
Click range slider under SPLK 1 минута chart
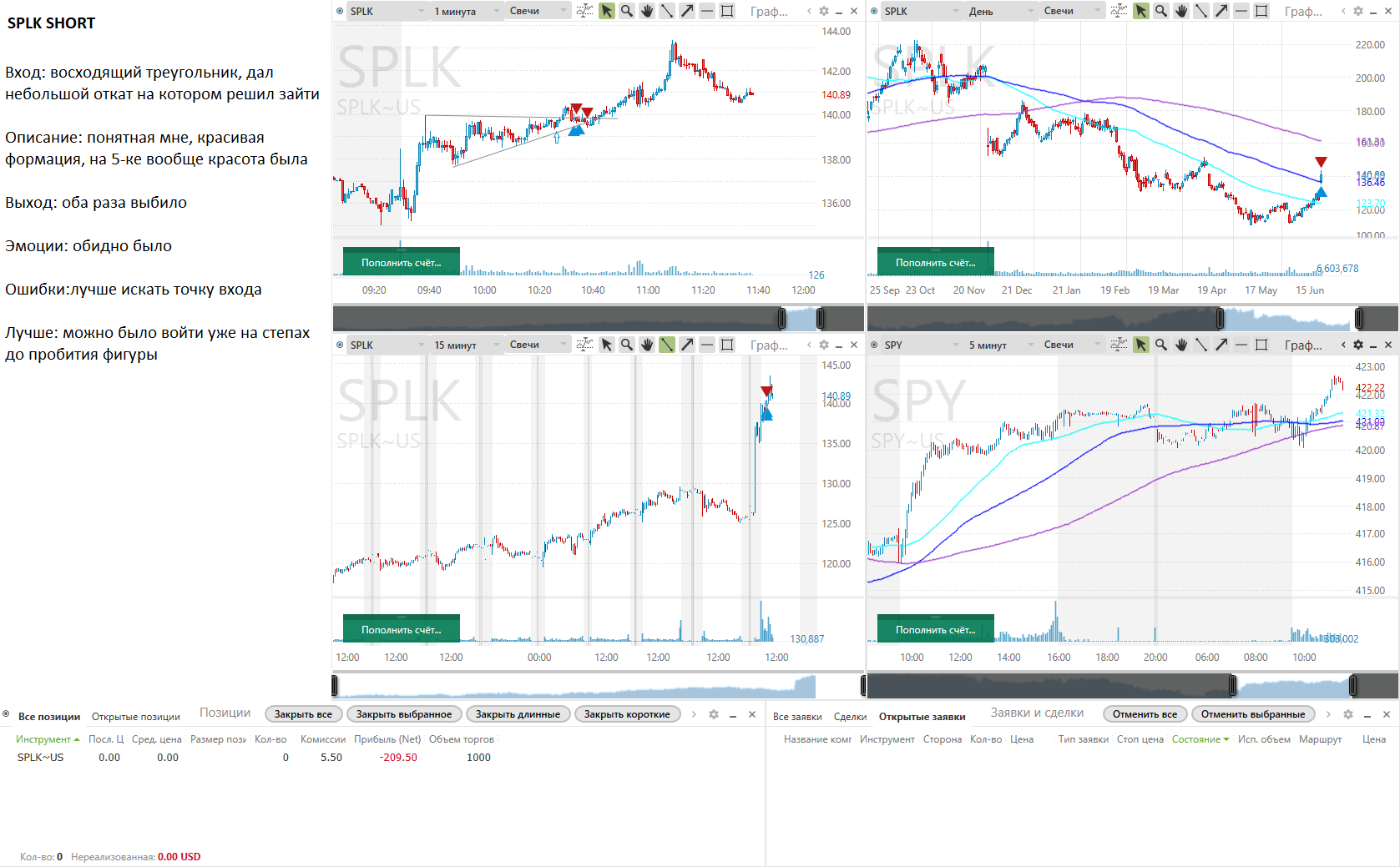click(598, 318)
